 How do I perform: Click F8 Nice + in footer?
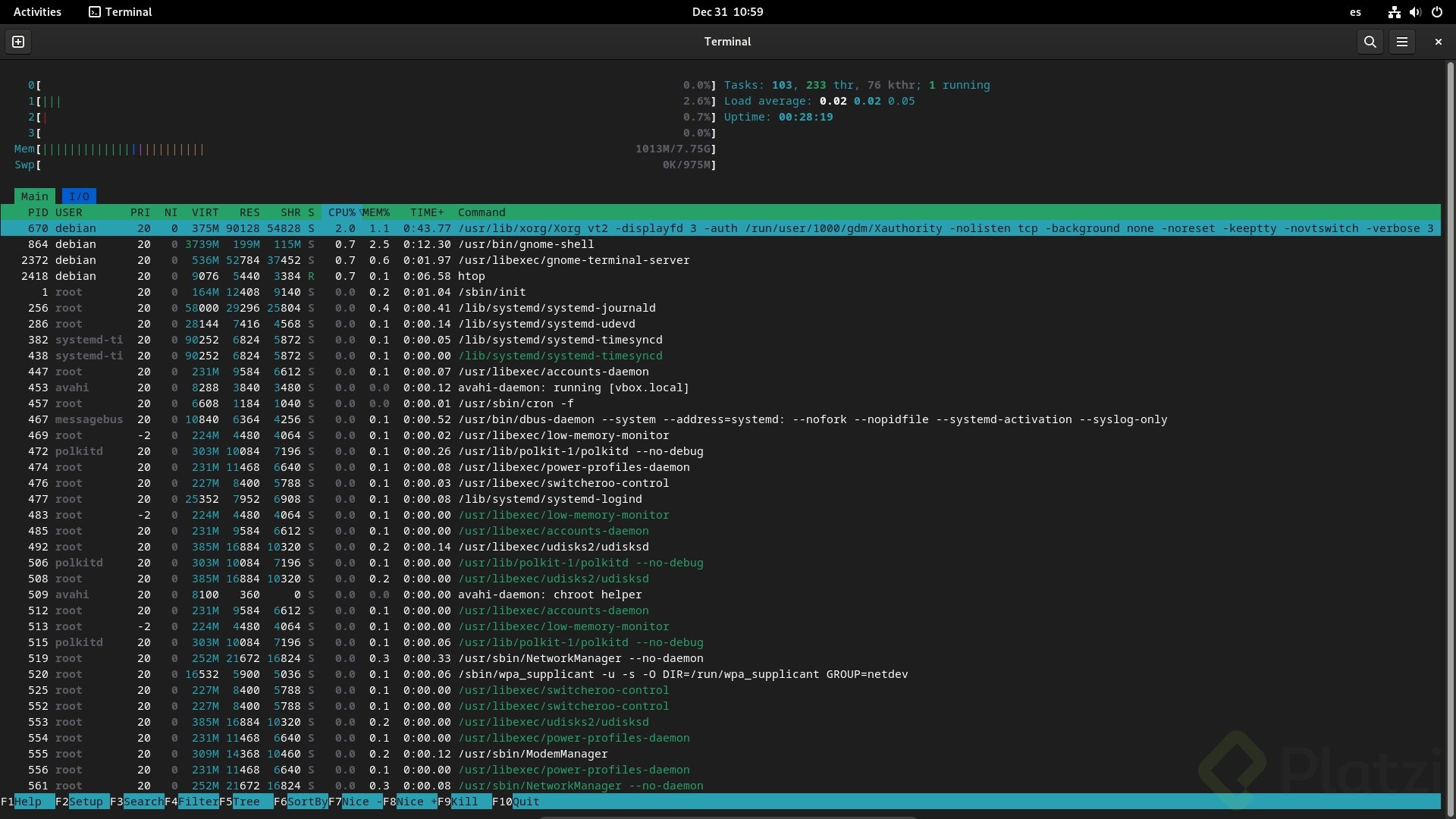click(409, 802)
